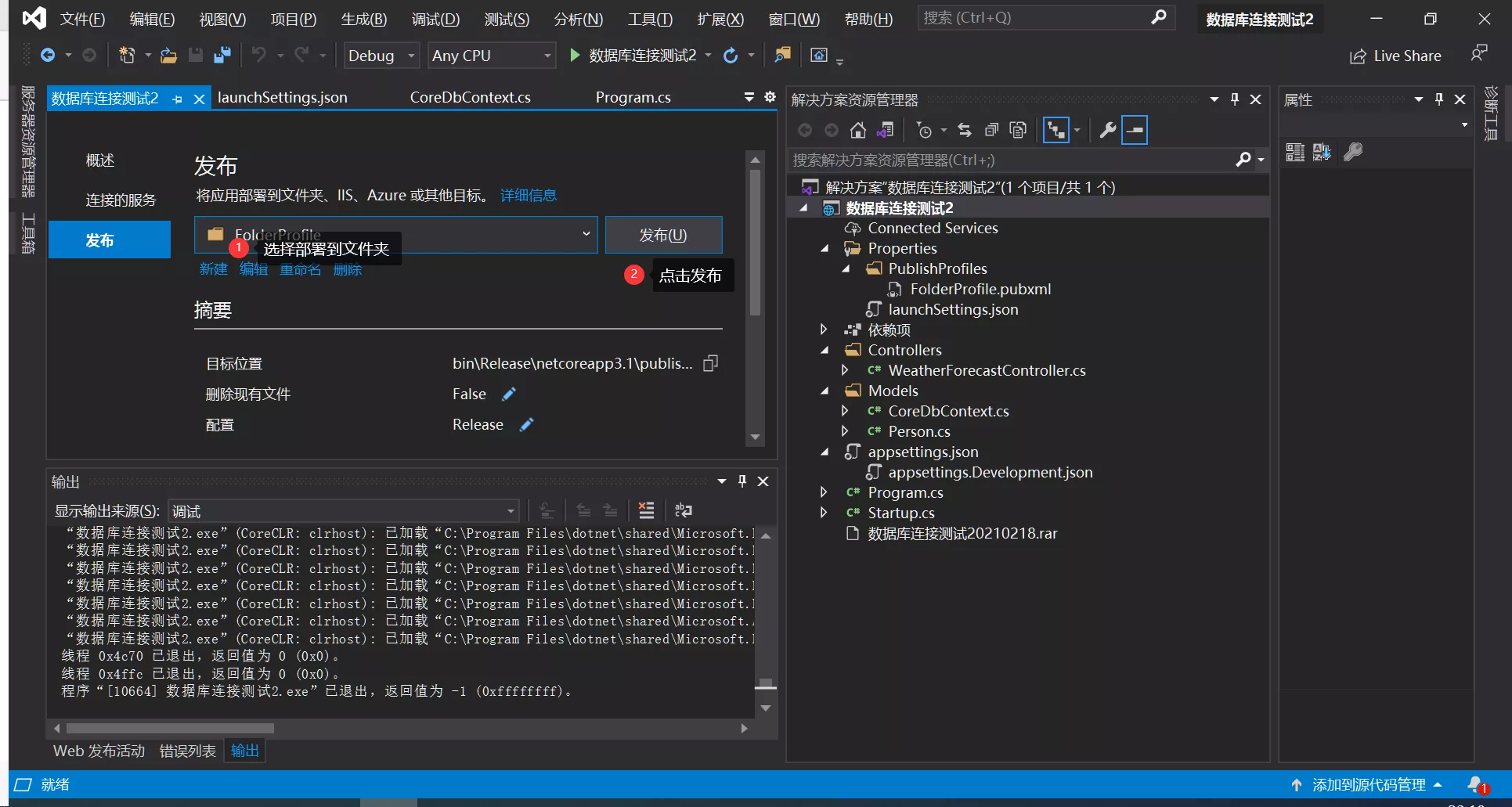The width and height of the screenshot is (1512, 807).
Task: Click the 新建 profile link
Action: tap(214, 269)
